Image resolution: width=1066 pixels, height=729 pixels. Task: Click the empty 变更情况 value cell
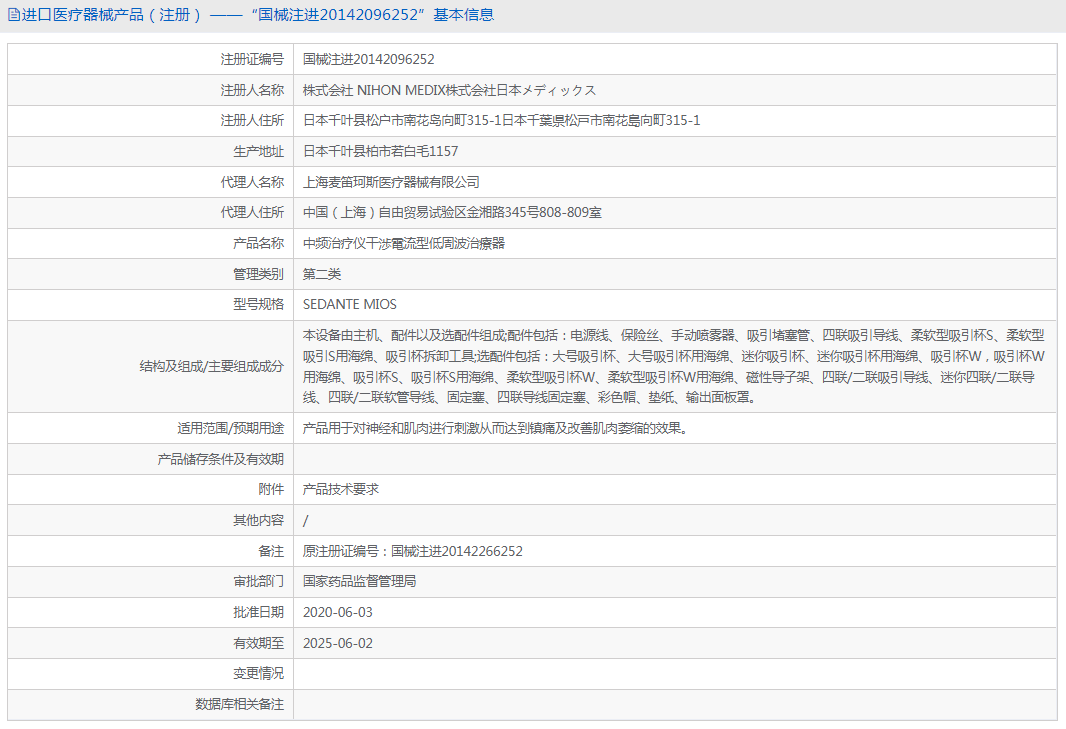[x=600, y=673]
